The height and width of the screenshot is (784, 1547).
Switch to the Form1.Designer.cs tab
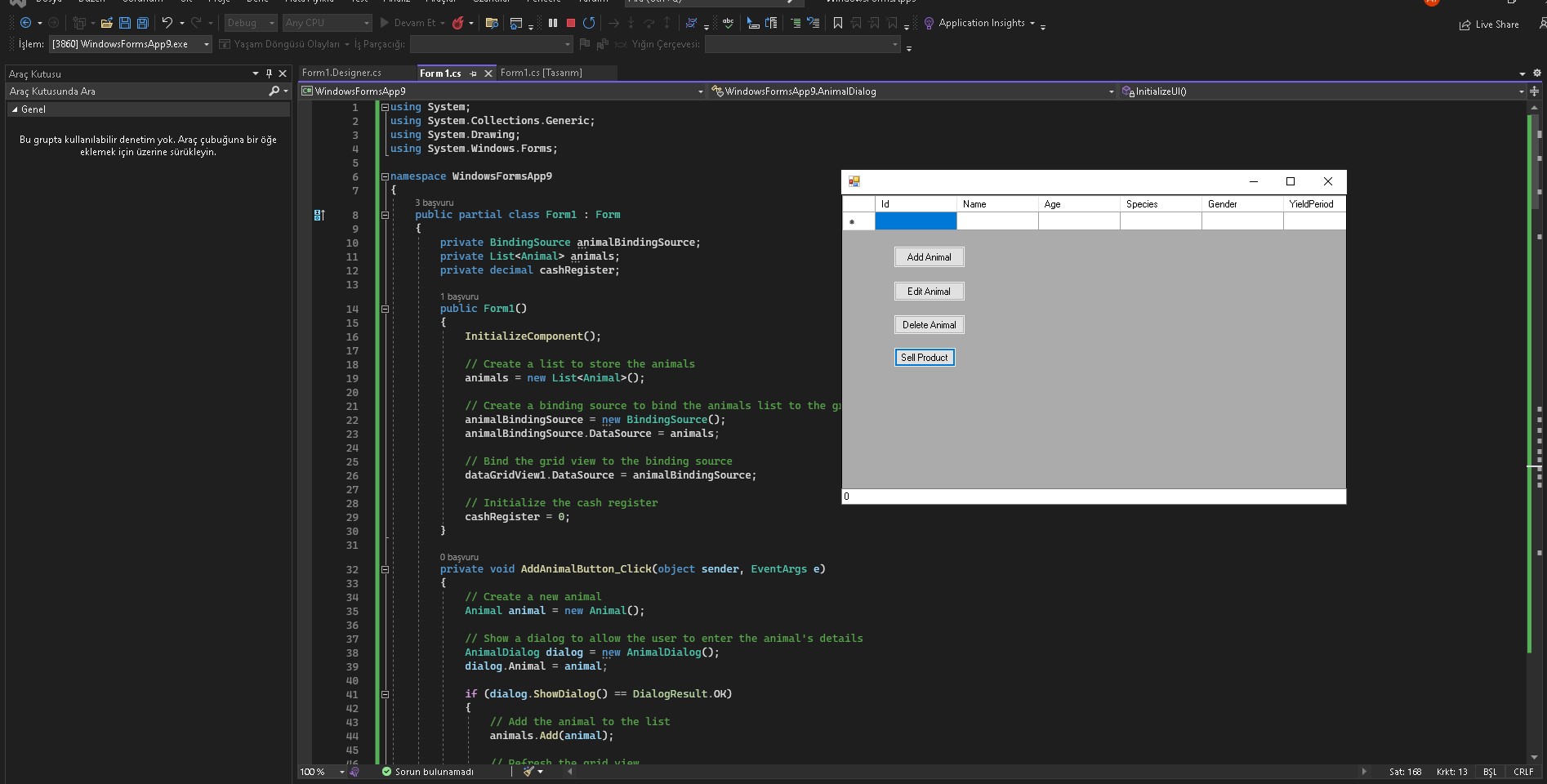340,73
